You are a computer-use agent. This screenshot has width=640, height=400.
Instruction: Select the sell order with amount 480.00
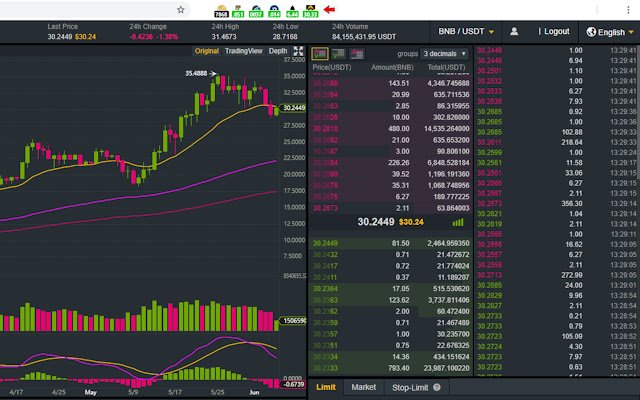(x=391, y=129)
